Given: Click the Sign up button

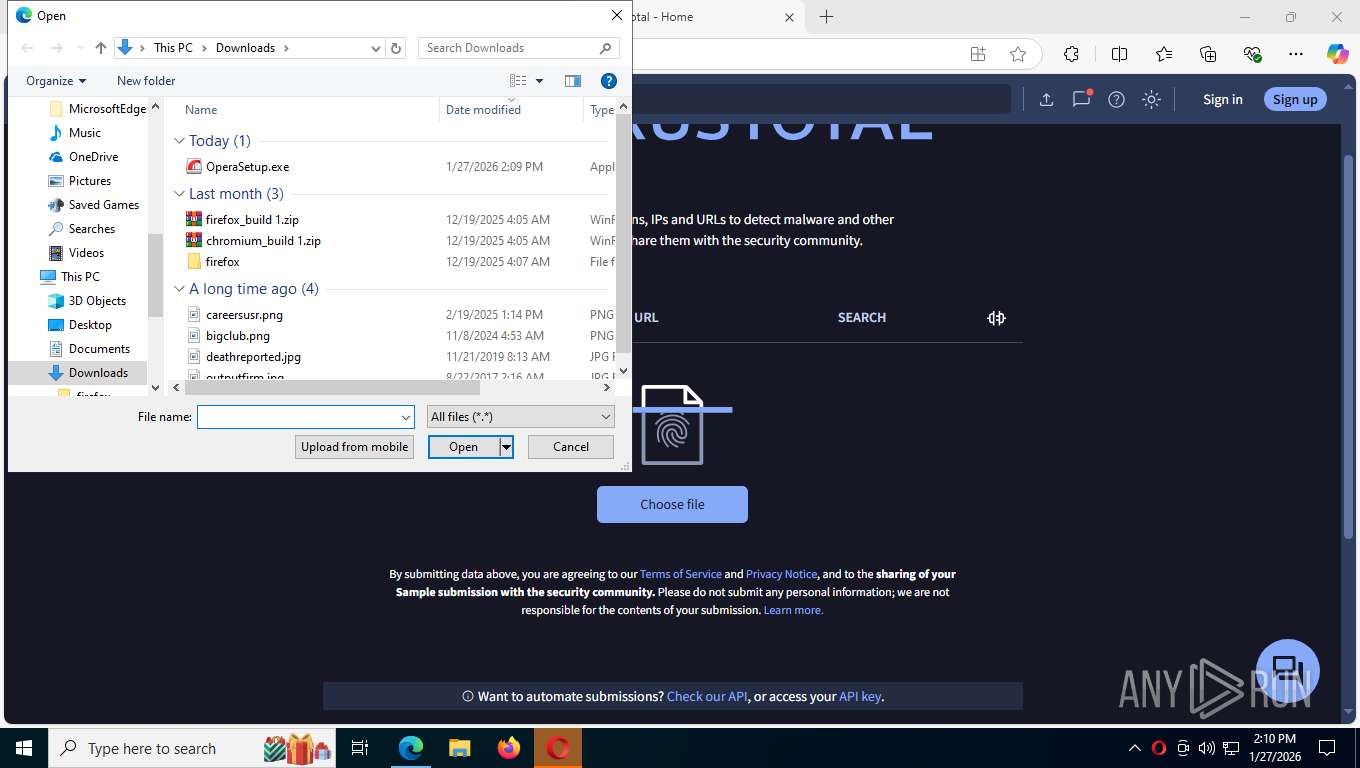Looking at the screenshot, I should click(1295, 99).
